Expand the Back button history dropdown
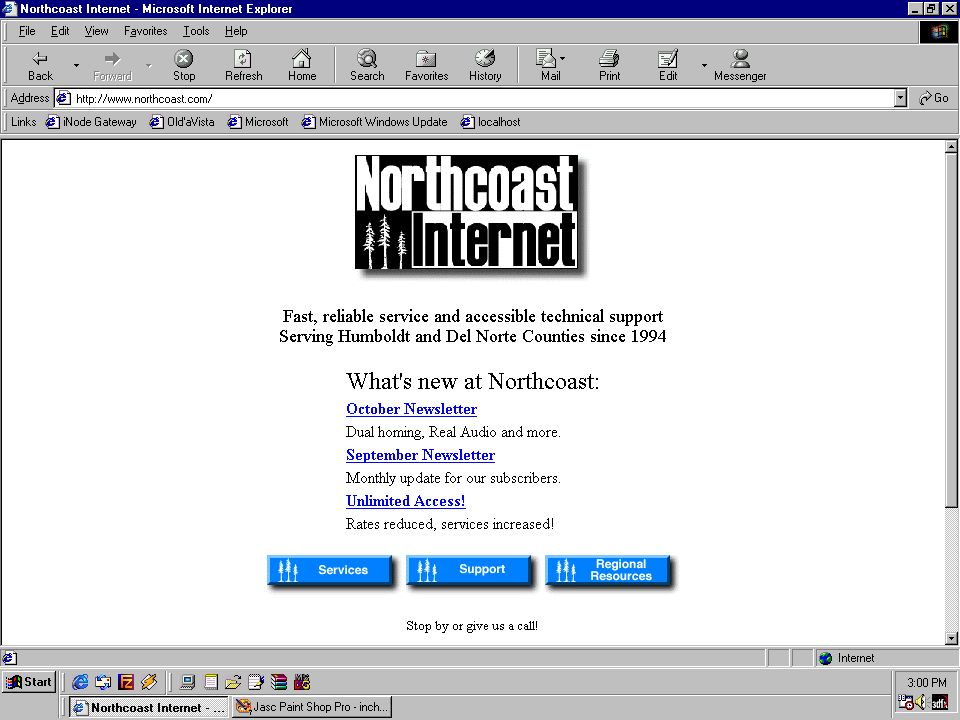This screenshot has height=720, width=960. [x=77, y=66]
